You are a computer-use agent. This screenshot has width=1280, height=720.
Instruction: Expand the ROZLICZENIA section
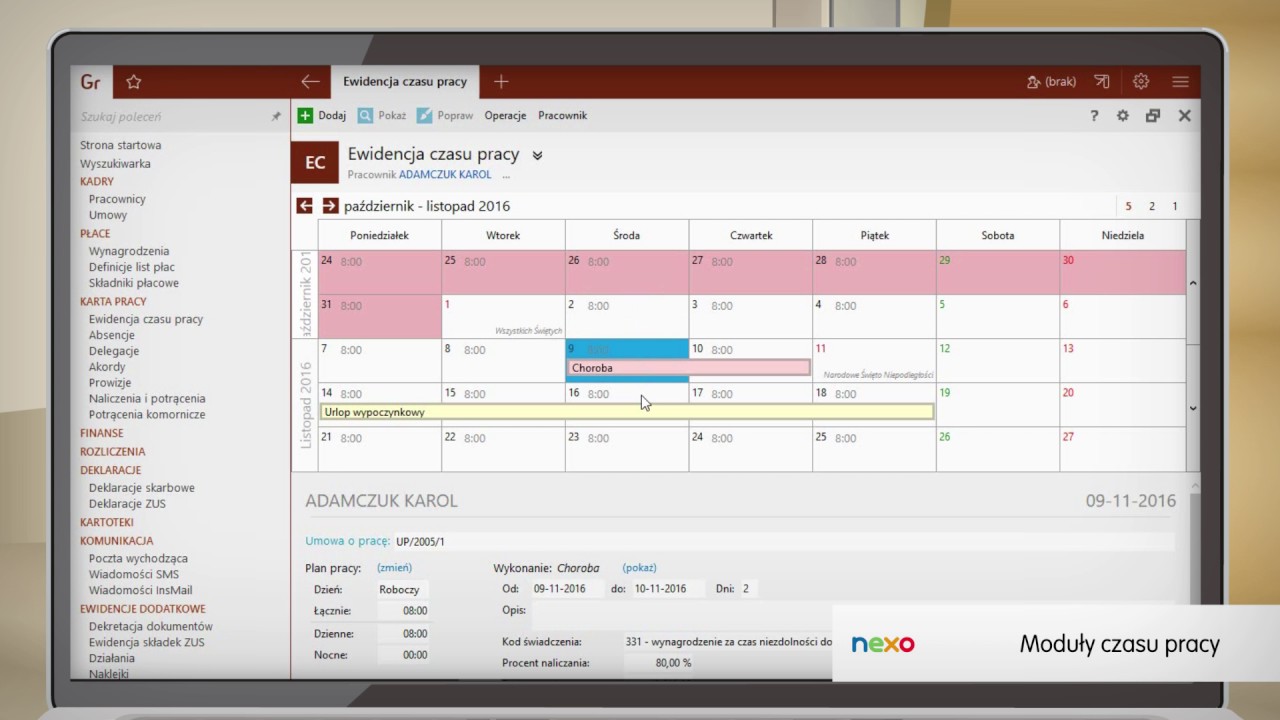(x=112, y=451)
